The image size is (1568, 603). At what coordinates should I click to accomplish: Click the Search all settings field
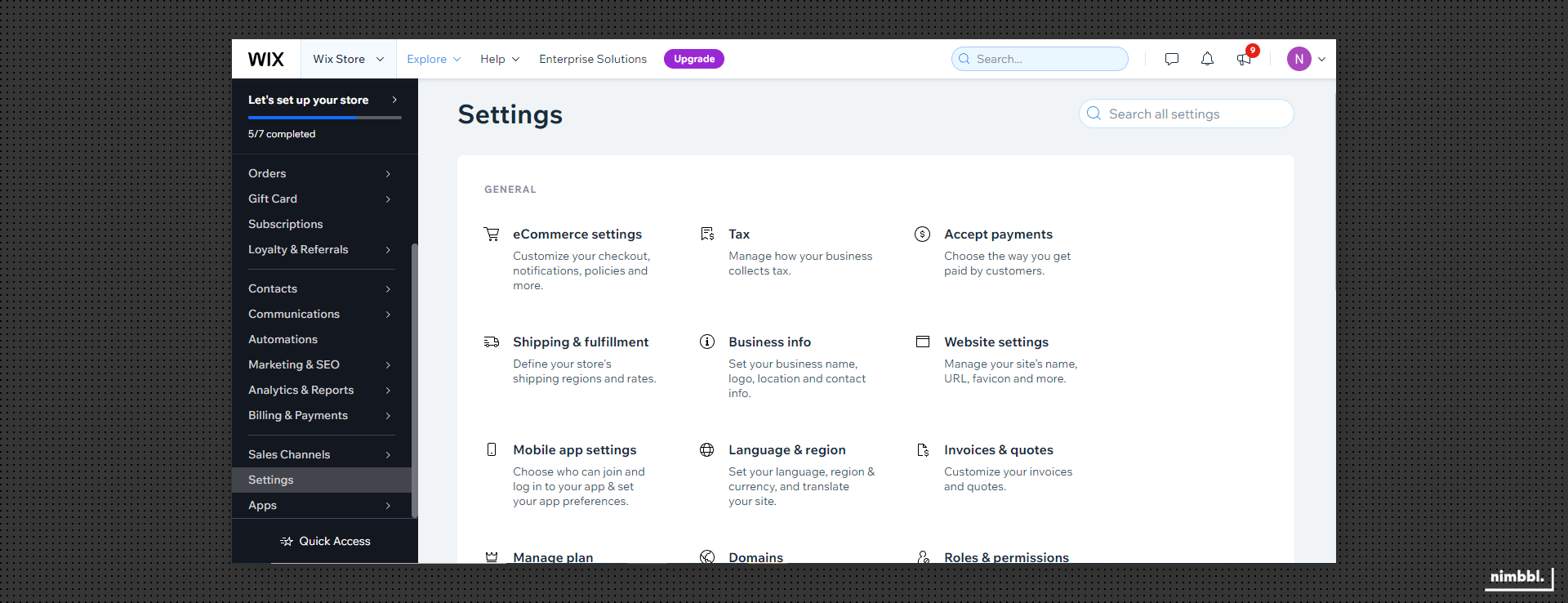pyautogui.click(x=1187, y=114)
